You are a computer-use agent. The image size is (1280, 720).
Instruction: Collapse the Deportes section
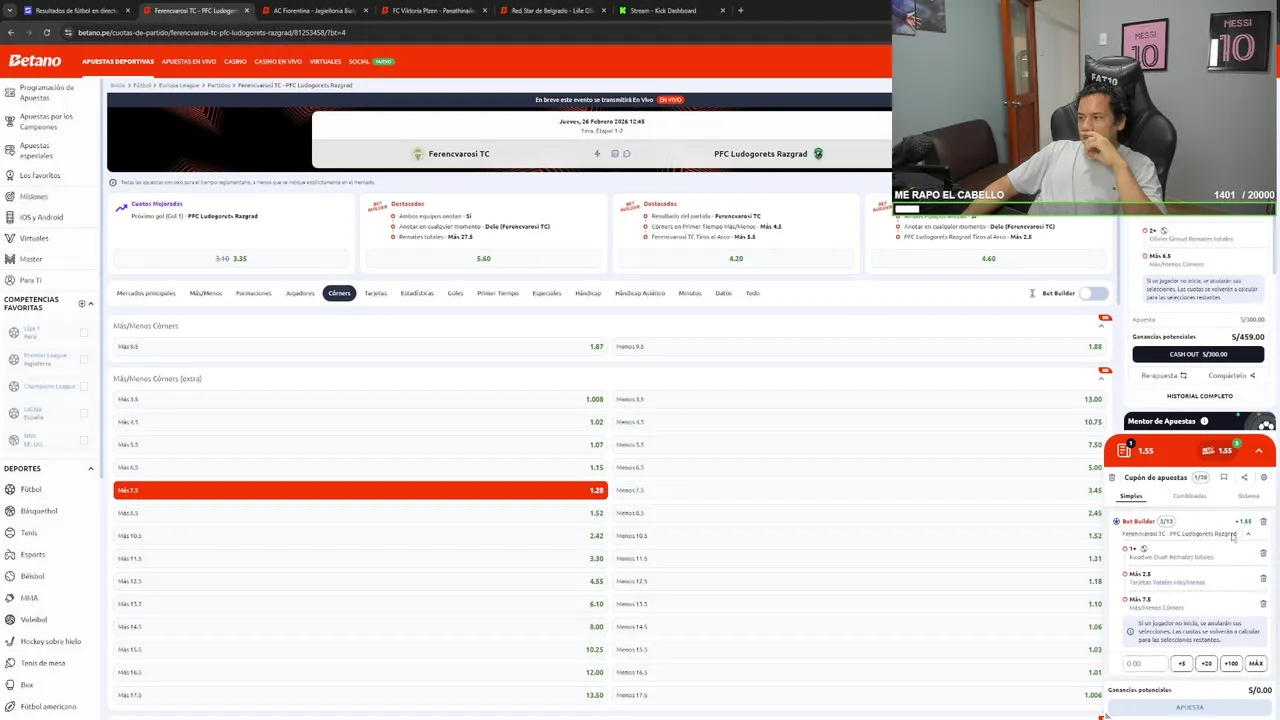90,468
